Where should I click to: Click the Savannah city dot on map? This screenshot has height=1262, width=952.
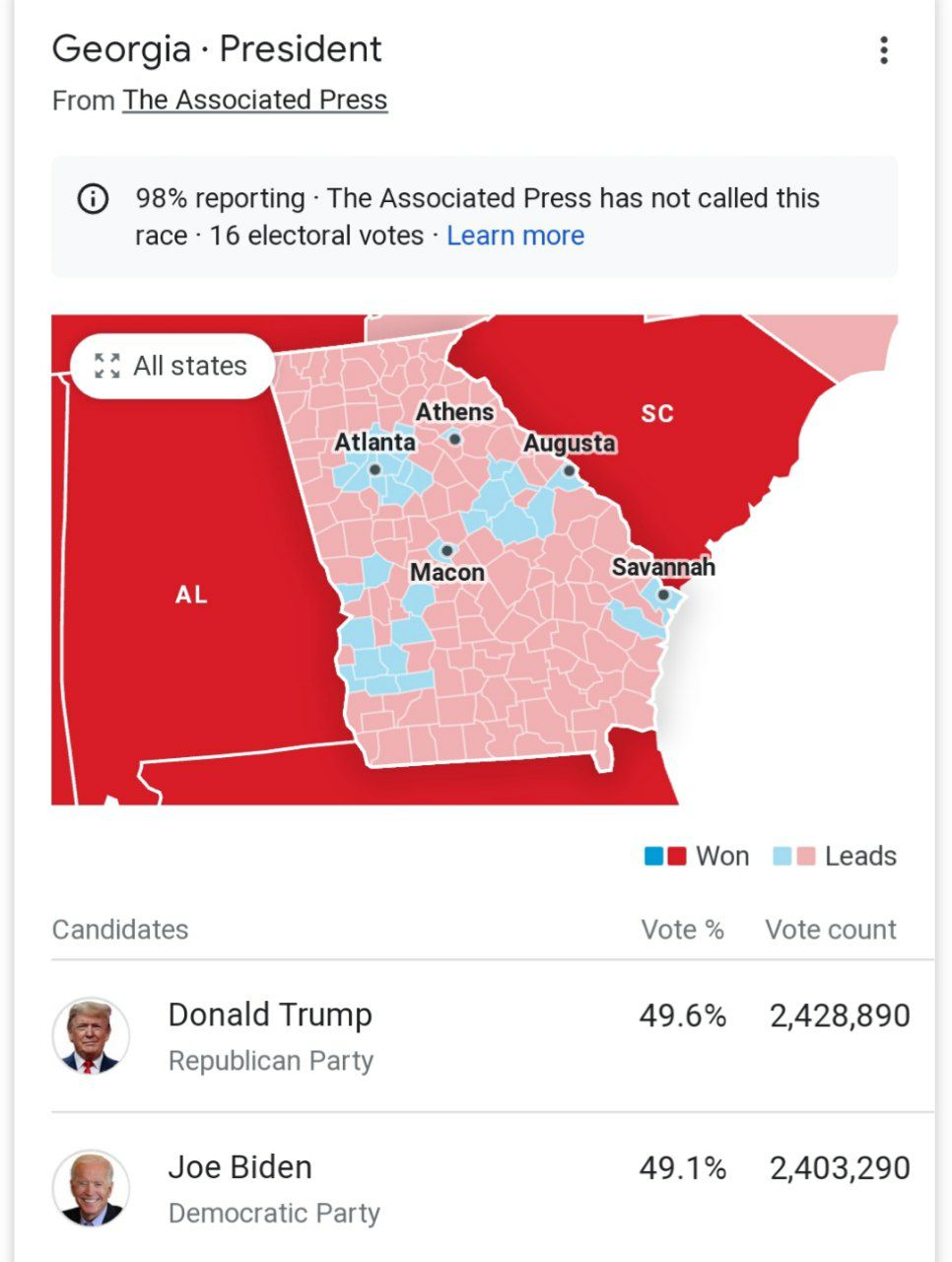point(663,595)
